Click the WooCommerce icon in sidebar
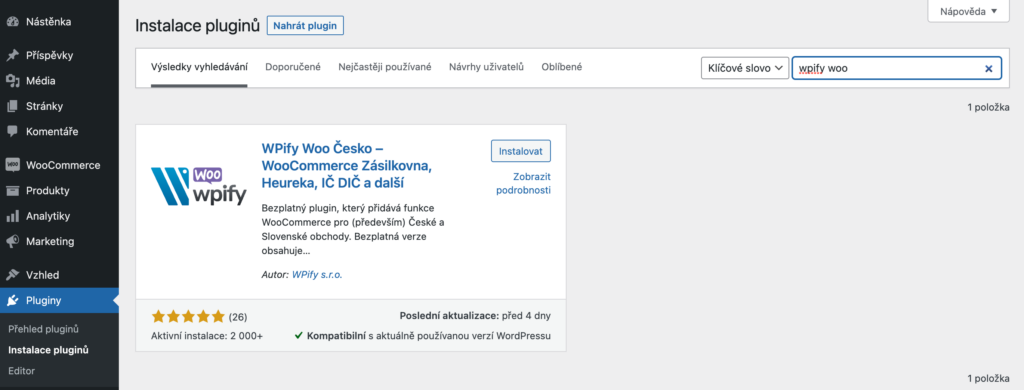The width and height of the screenshot is (1024, 390). pyautogui.click(x=12, y=165)
